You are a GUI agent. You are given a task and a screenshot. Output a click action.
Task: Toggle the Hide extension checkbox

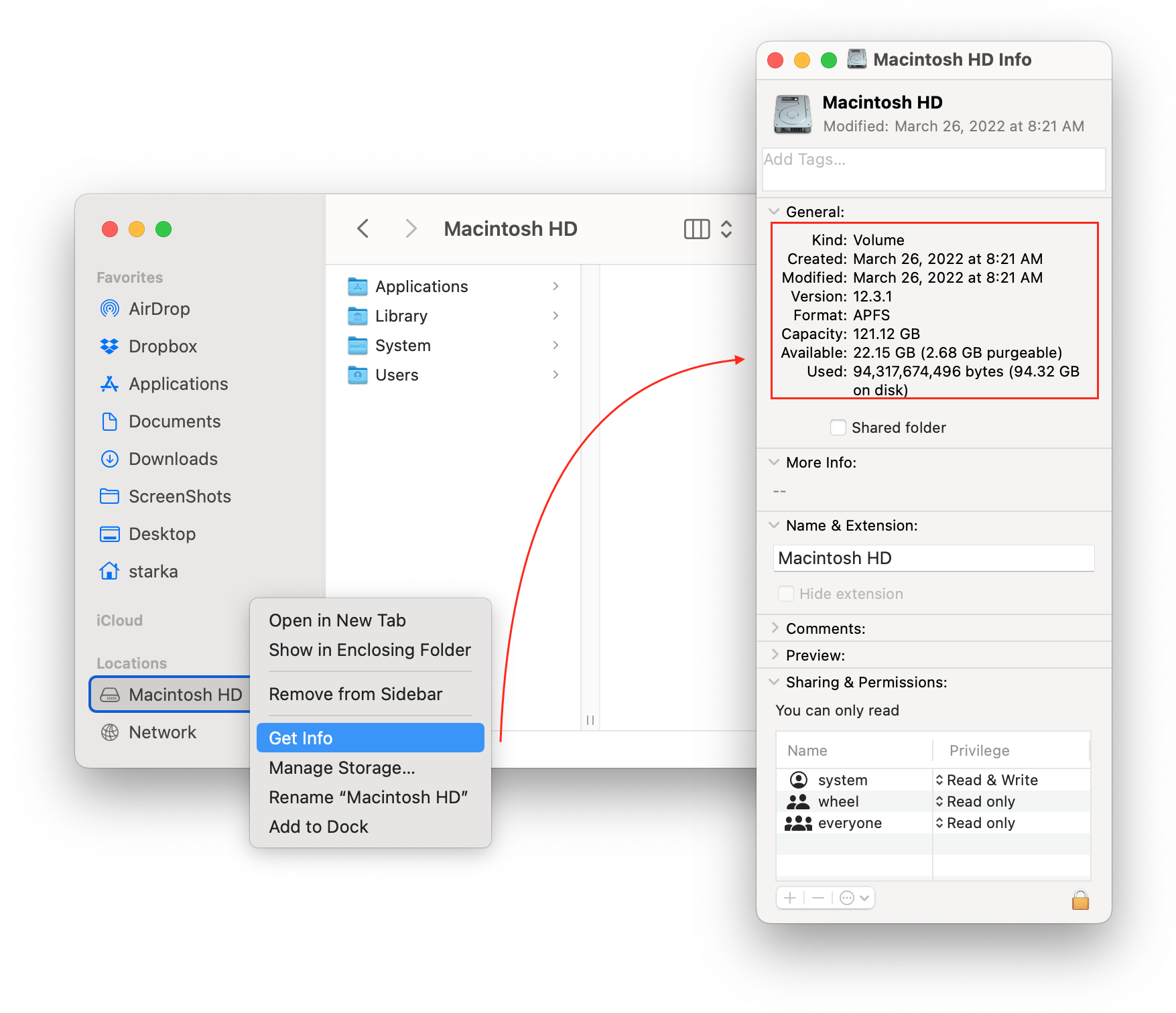point(785,594)
